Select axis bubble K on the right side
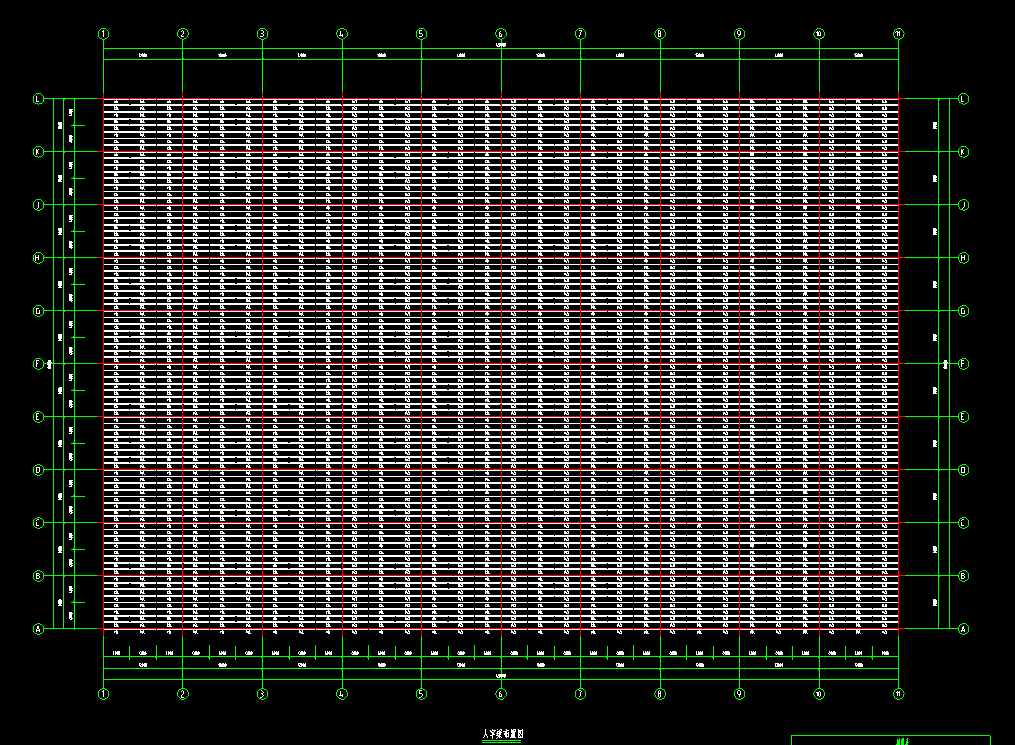1015x745 pixels. (963, 152)
